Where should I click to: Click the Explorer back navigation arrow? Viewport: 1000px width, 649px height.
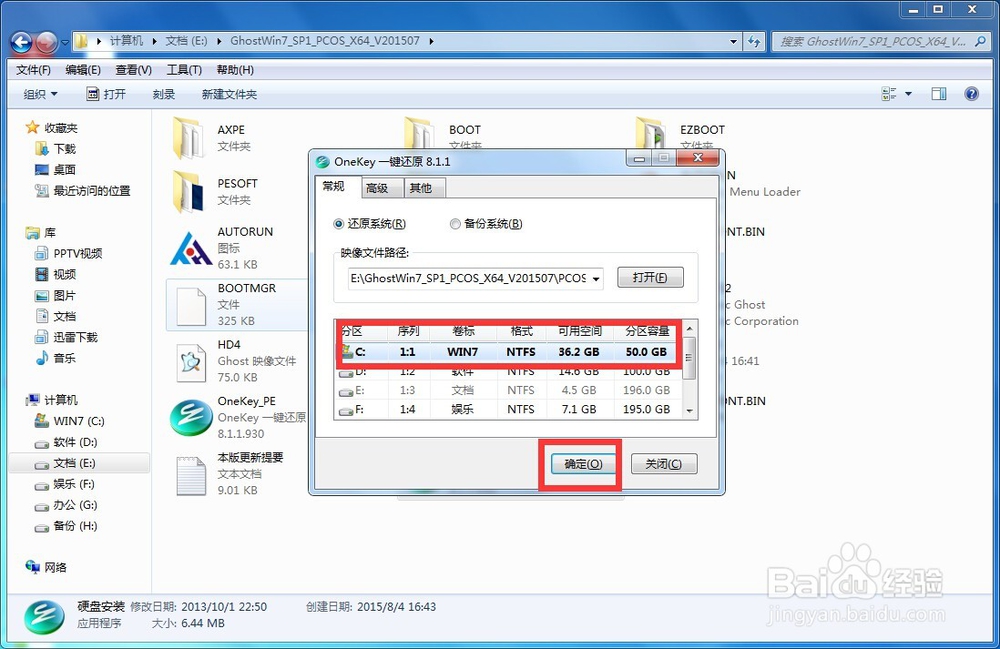21,42
